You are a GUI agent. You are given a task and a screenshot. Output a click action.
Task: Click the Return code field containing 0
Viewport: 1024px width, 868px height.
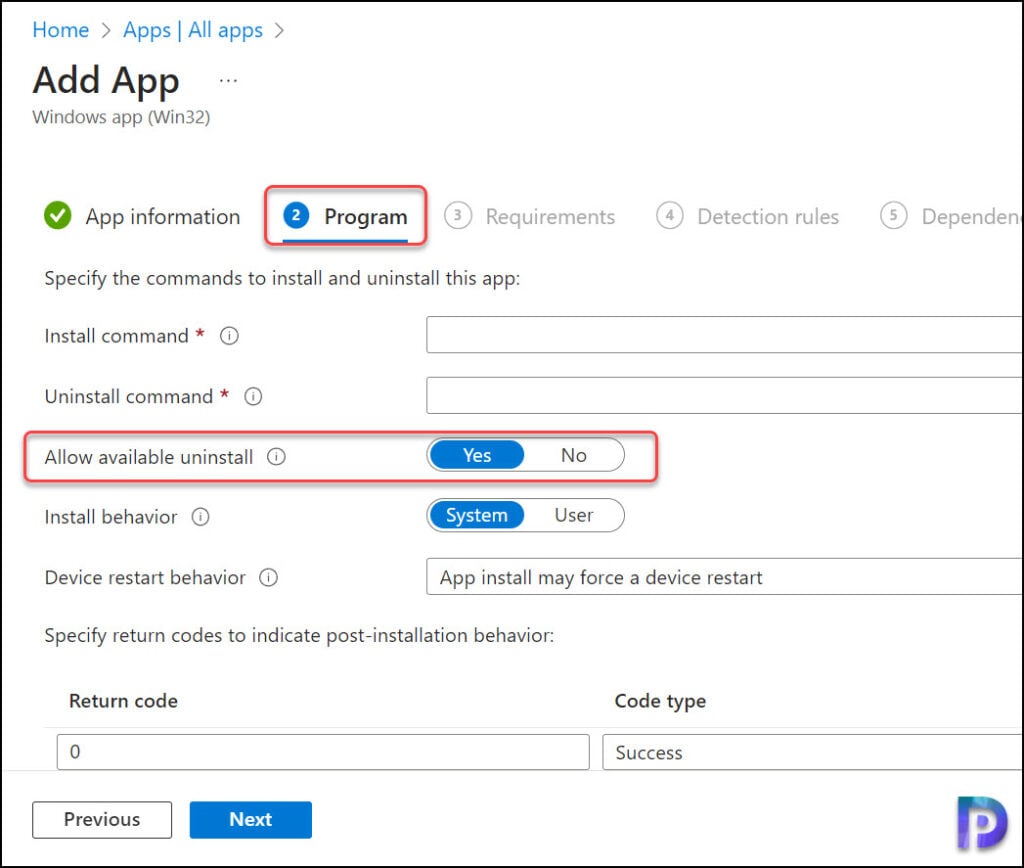(x=323, y=752)
